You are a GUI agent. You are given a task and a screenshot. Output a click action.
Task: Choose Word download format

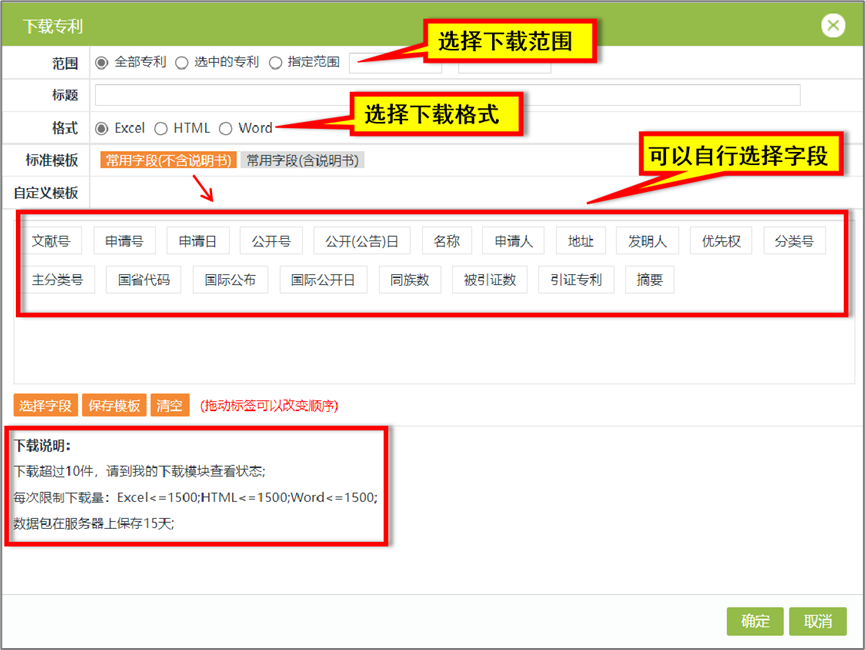click(225, 129)
